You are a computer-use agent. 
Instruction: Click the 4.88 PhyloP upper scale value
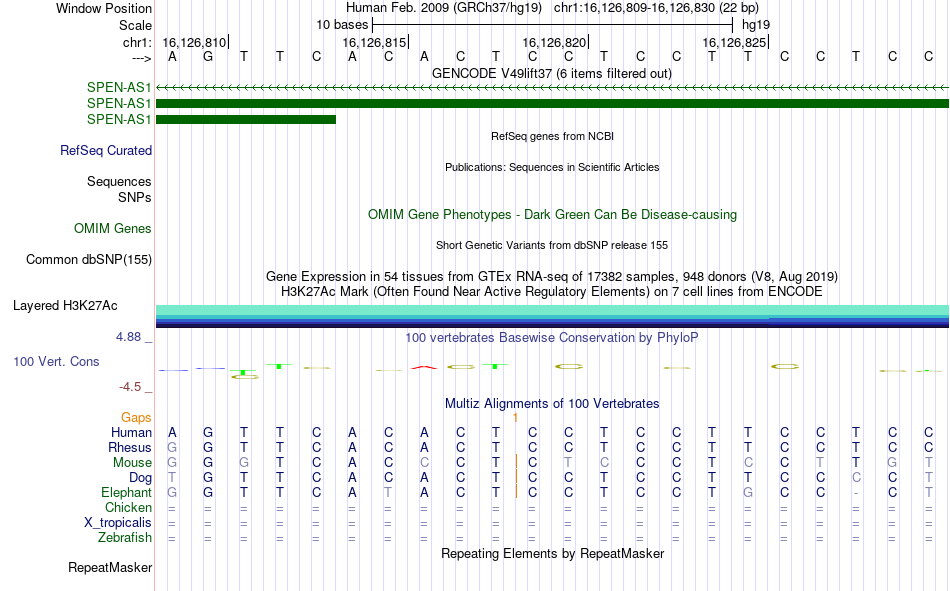click(128, 337)
